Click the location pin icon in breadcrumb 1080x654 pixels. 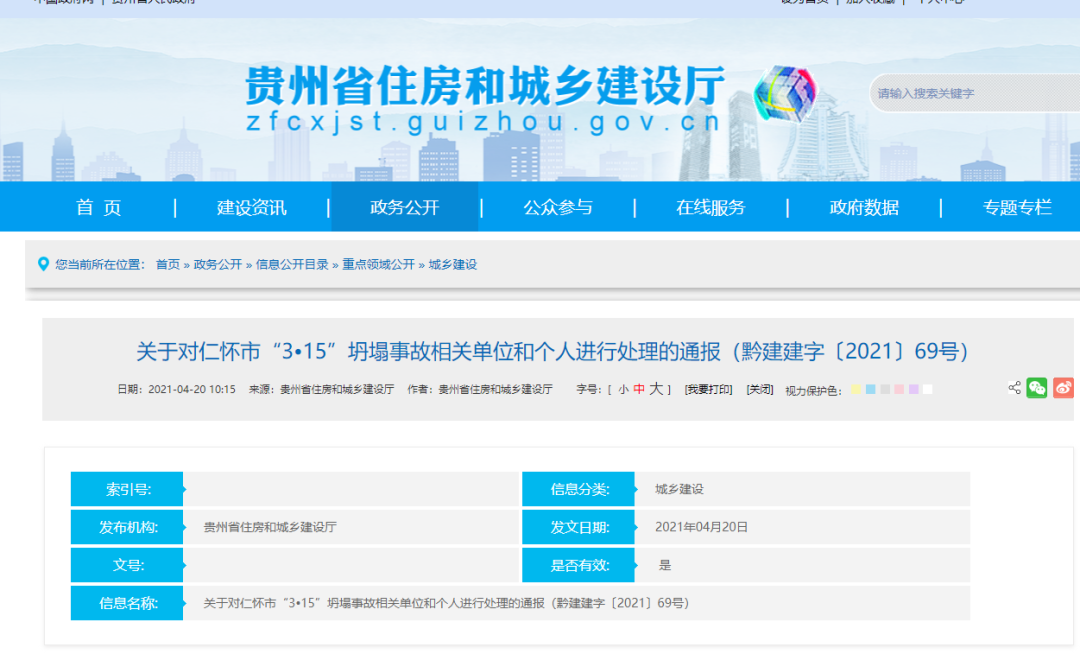pyautogui.click(x=43, y=264)
